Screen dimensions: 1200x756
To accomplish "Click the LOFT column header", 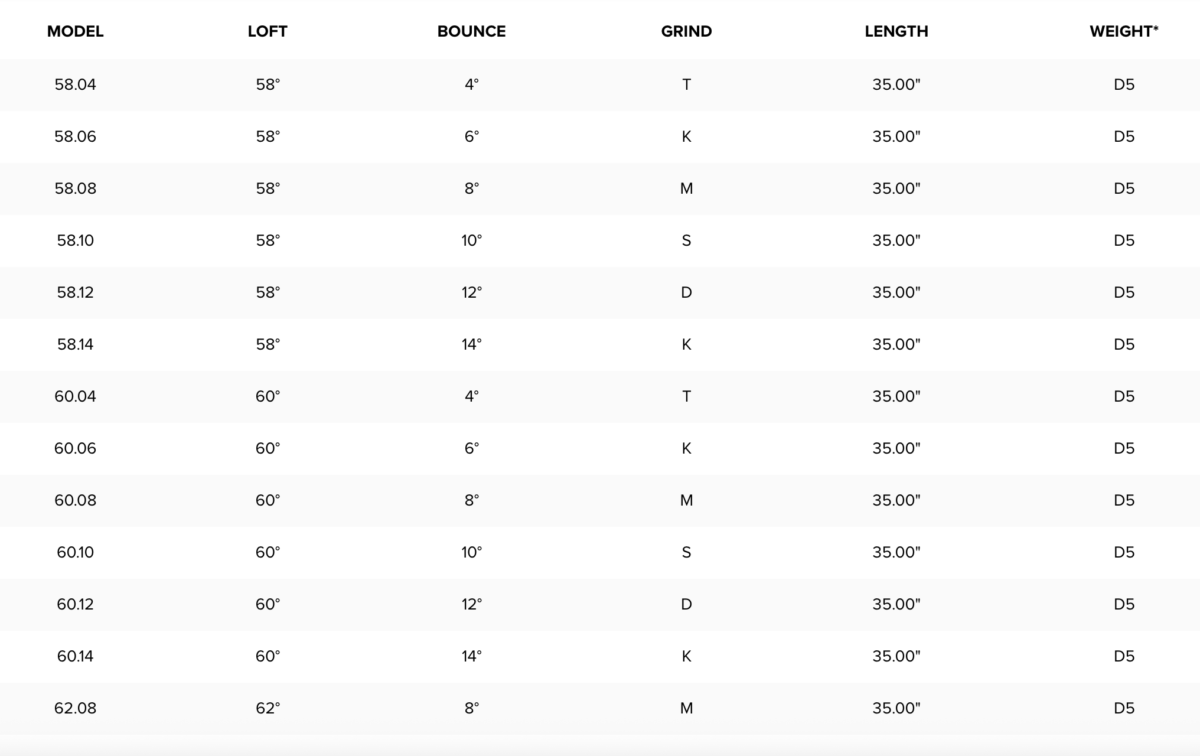I will pos(267,31).
